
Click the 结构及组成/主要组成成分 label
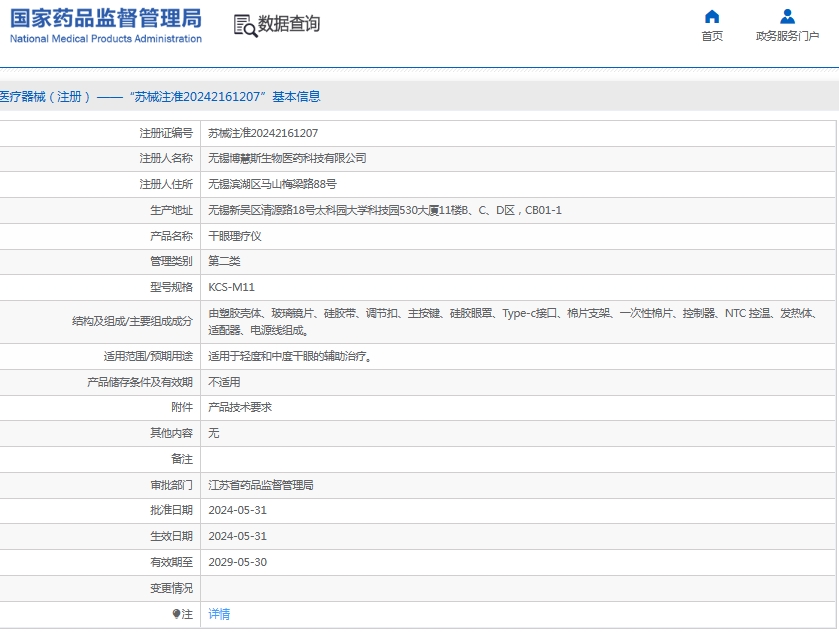click(x=132, y=321)
